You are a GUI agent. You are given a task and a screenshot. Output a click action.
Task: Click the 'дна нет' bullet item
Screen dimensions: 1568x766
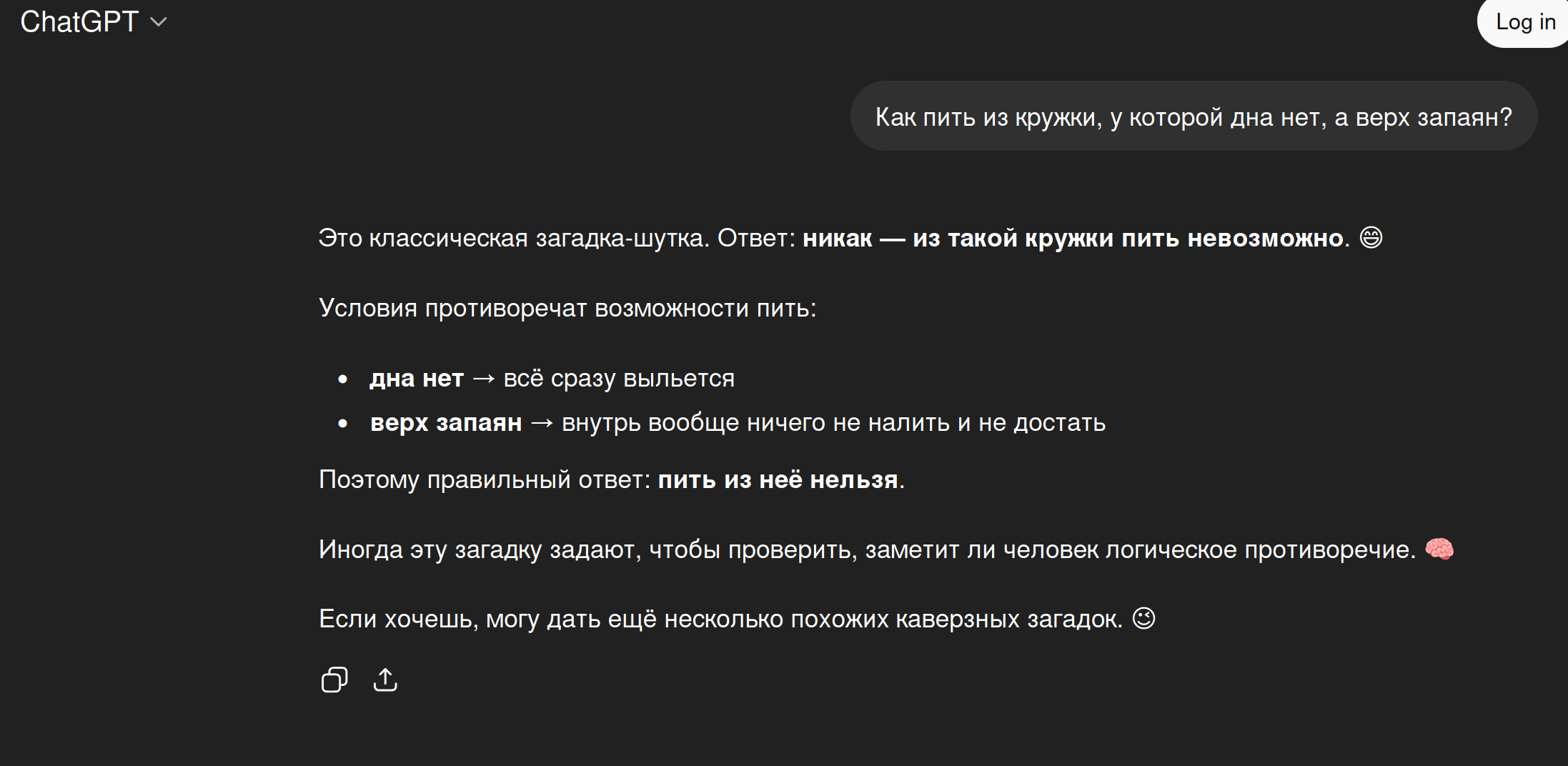coord(417,378)
